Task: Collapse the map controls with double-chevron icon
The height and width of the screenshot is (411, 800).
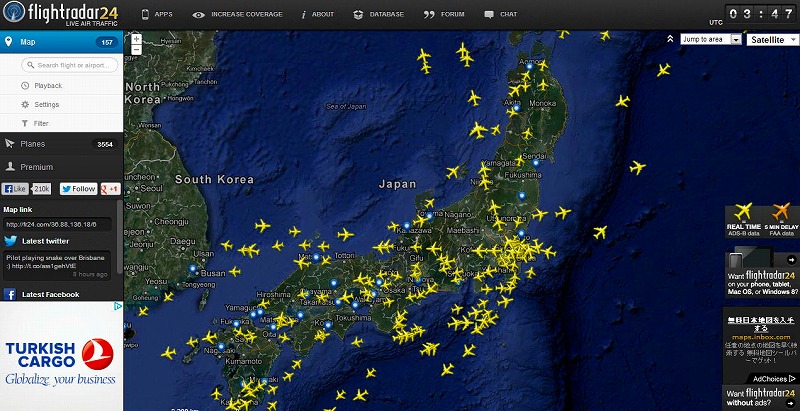Action: [671, 39]
